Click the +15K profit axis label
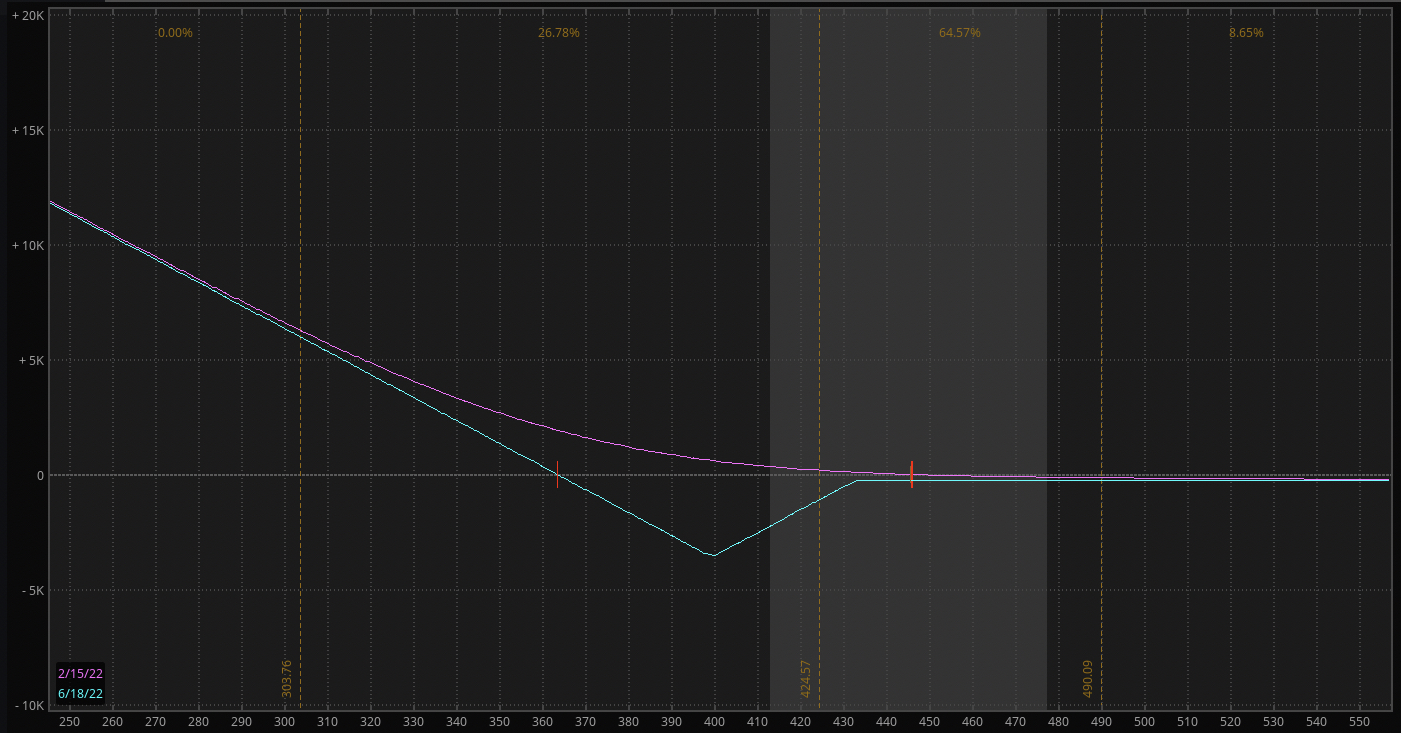 (x=27, y=130)
